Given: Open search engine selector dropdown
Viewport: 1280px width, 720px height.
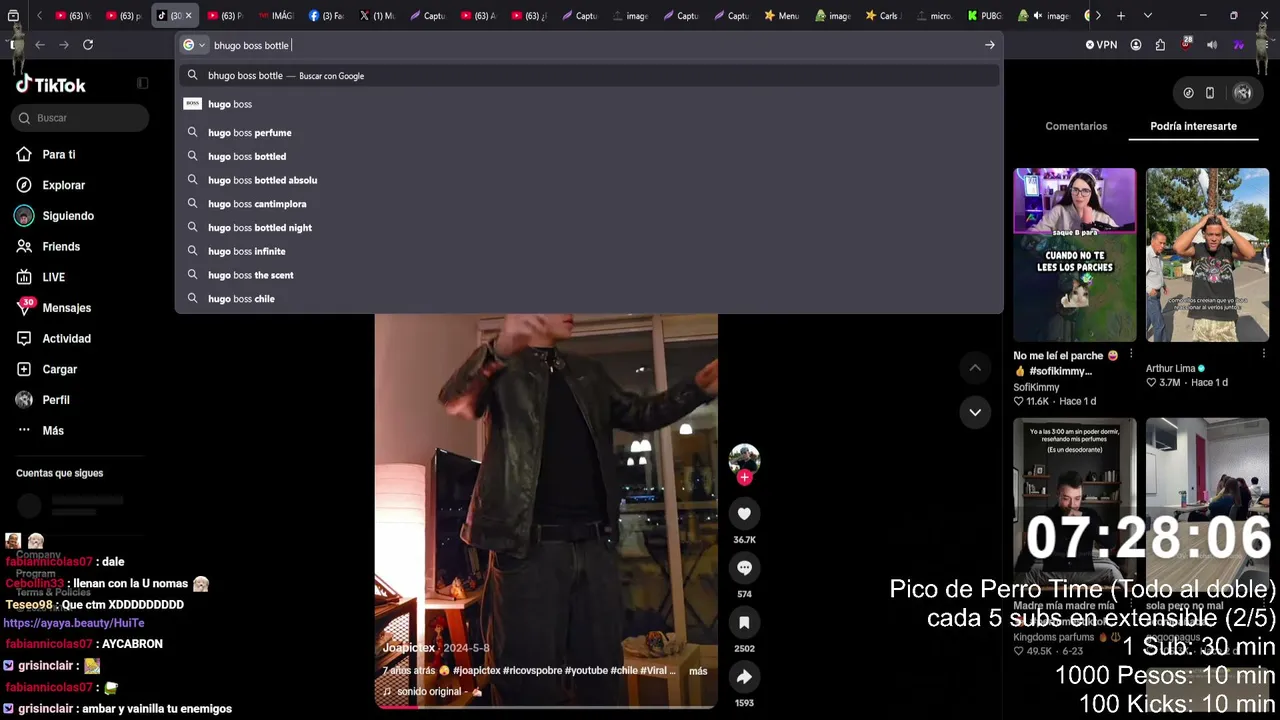Looking at the screenshot, I should click(x=194, y=45).
